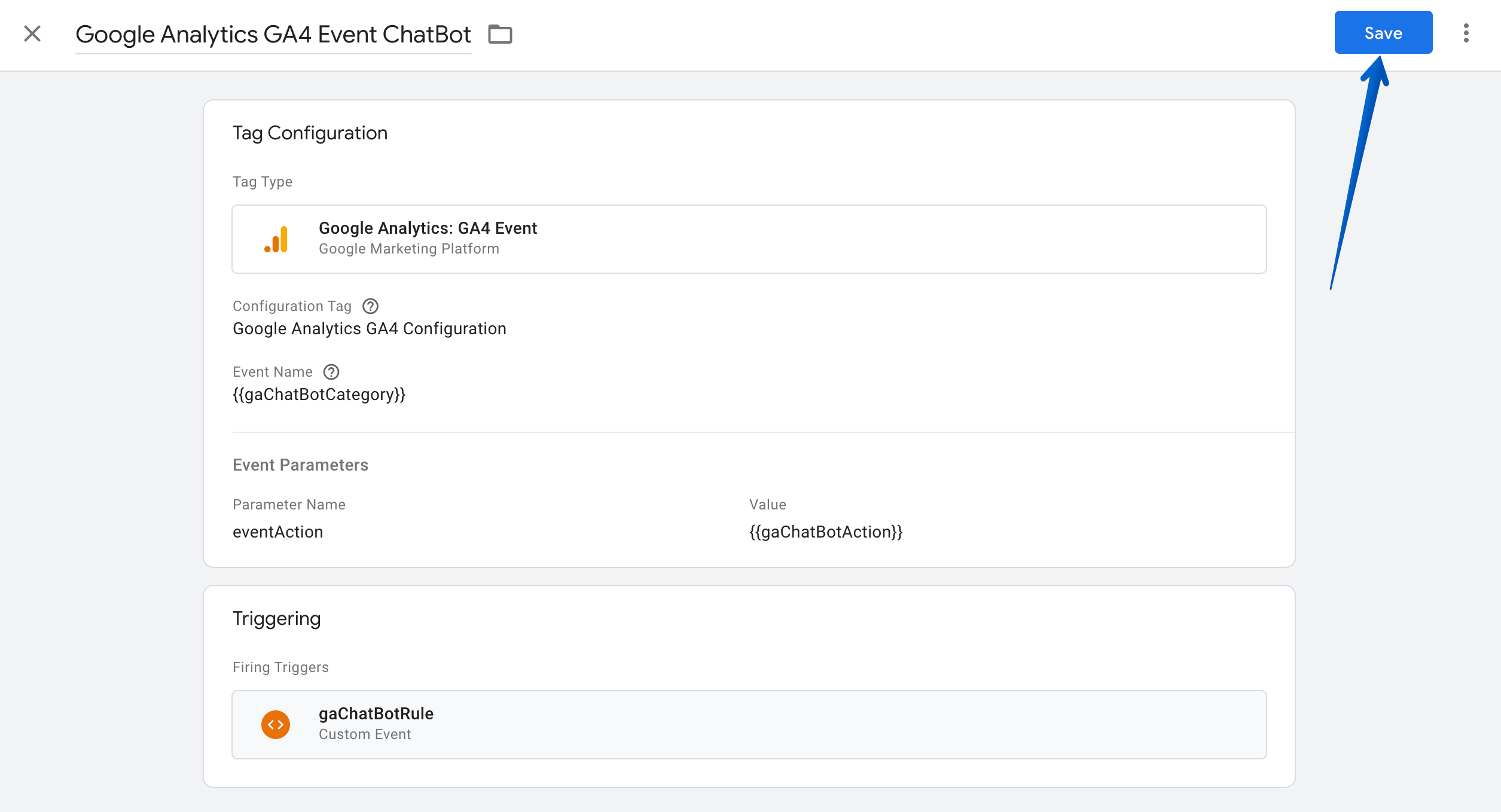Click Google Marketing Platform subtitle

tap(408, 249)
